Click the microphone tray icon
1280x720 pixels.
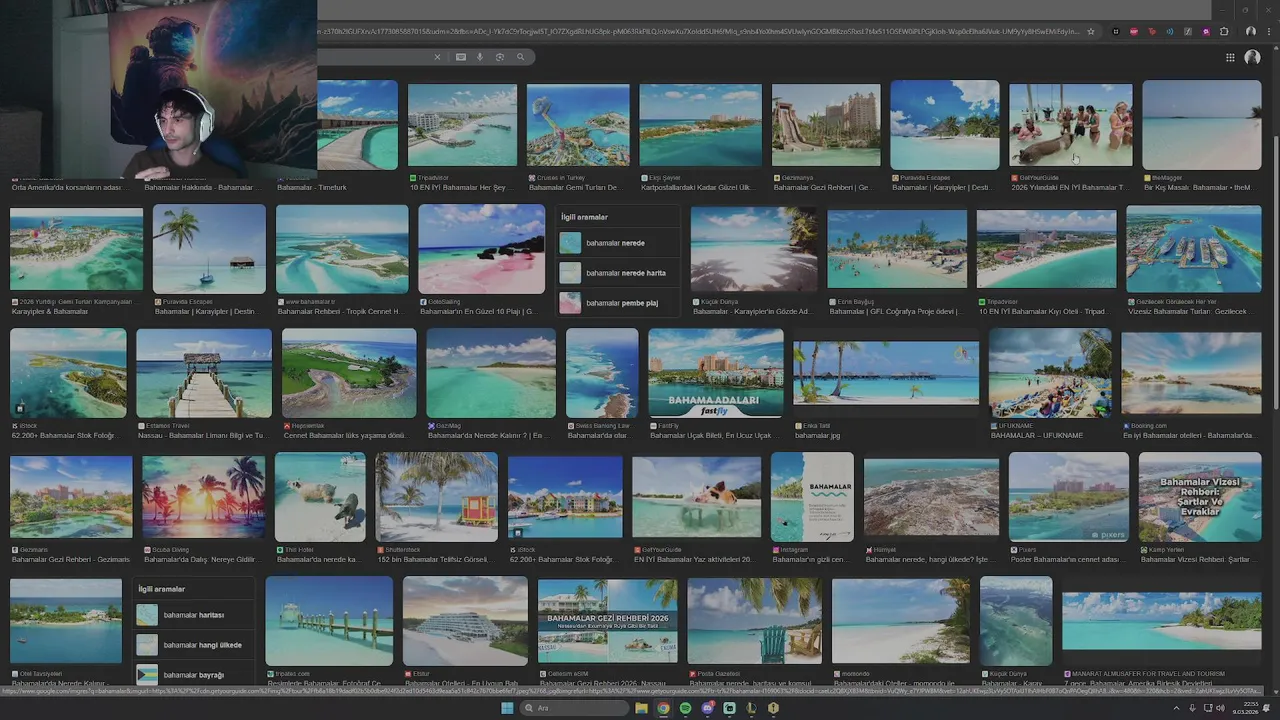coord(1192,708)
